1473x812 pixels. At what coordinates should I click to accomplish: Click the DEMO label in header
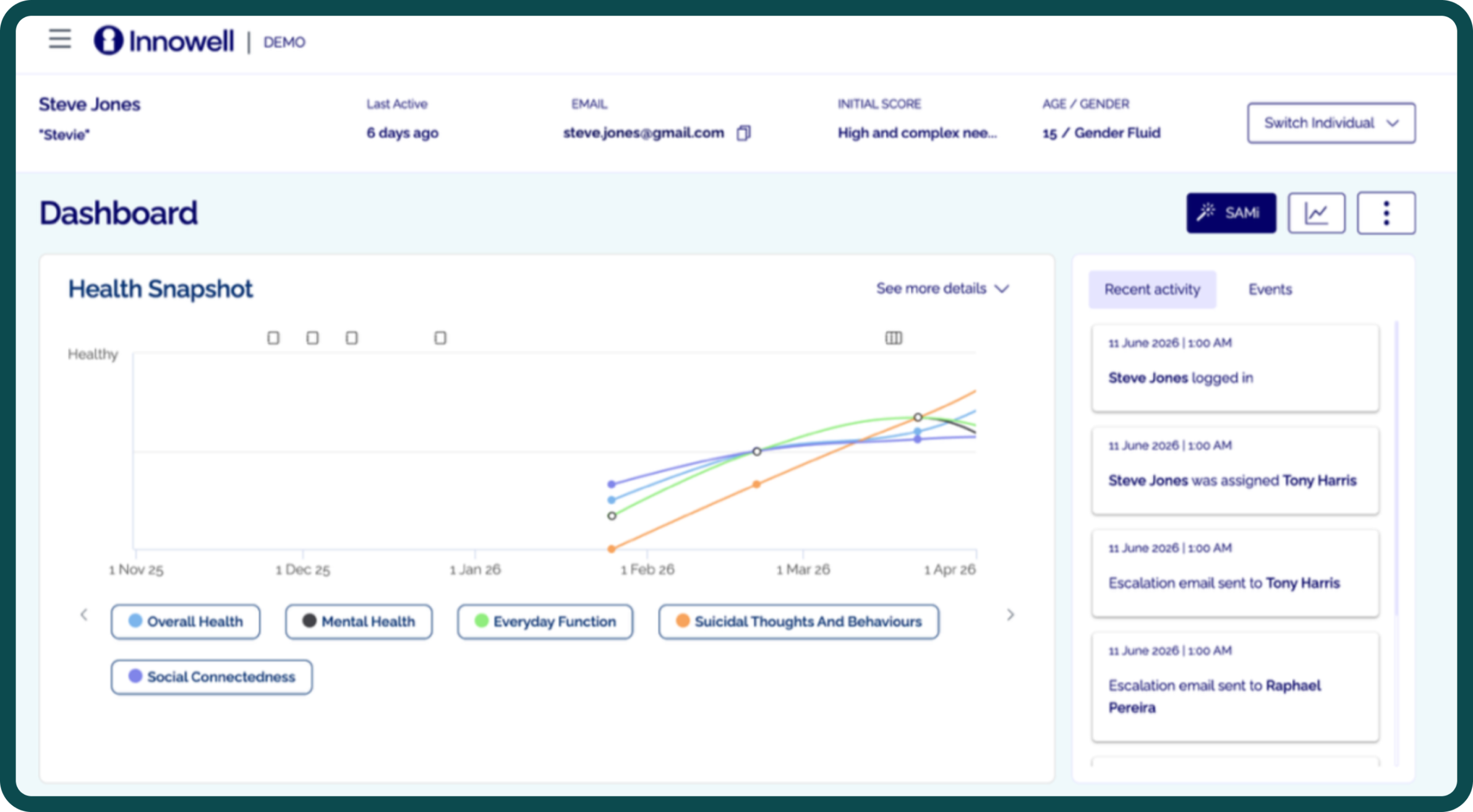(x=284, y=42)
